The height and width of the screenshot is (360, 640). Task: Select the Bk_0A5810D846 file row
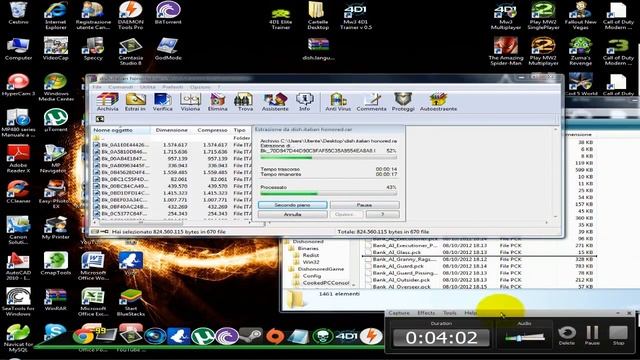(171, 152)
